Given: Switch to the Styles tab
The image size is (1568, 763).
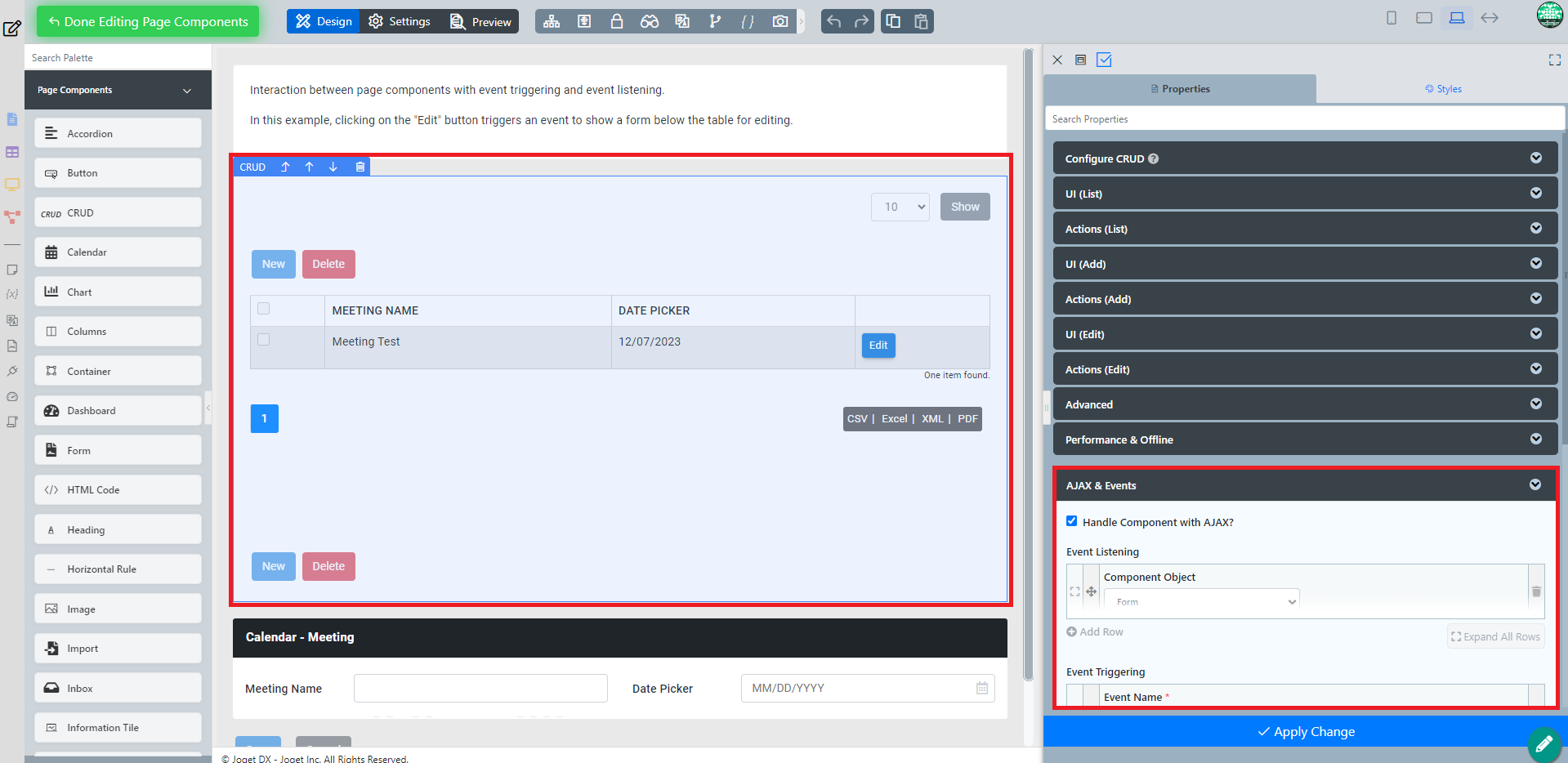Looking at the screenshot, I should [1443, 89].
